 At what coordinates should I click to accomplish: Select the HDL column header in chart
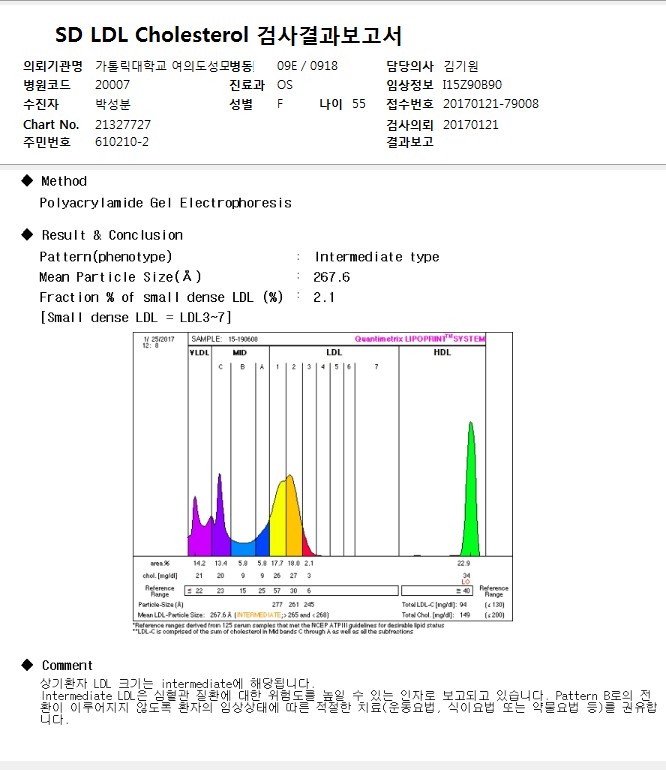[x=442, y=352]
